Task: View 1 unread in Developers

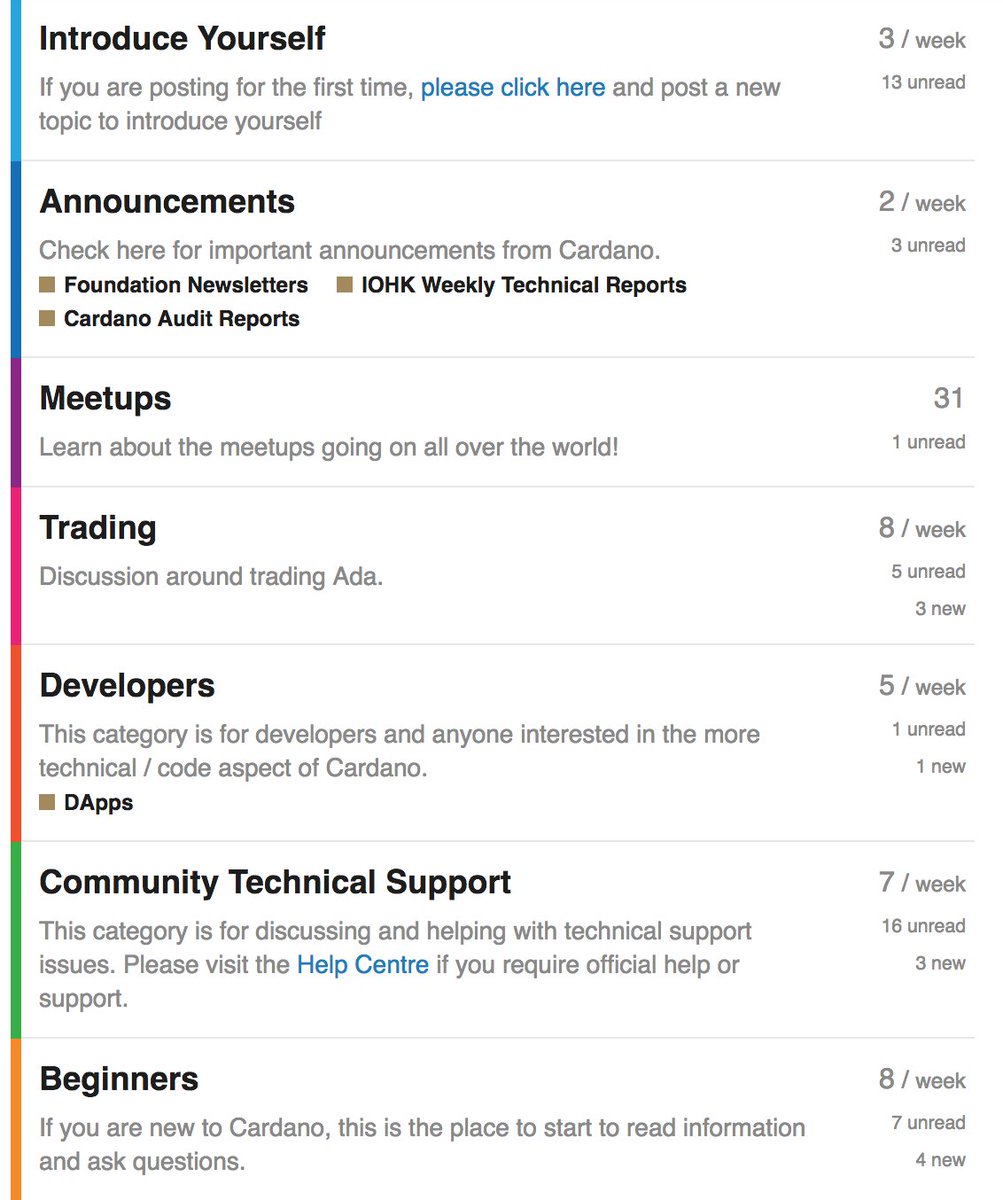Action: point(929,729)
